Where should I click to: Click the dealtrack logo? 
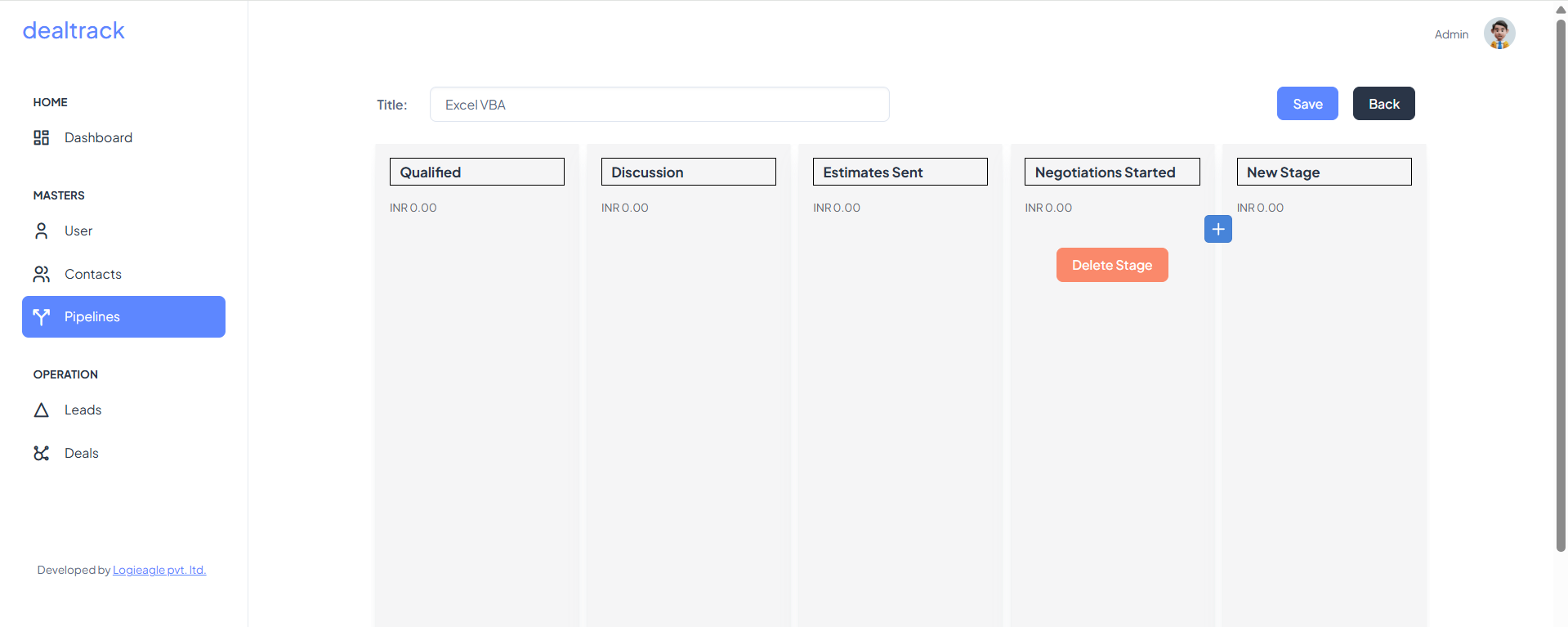(x=74, y=30)
